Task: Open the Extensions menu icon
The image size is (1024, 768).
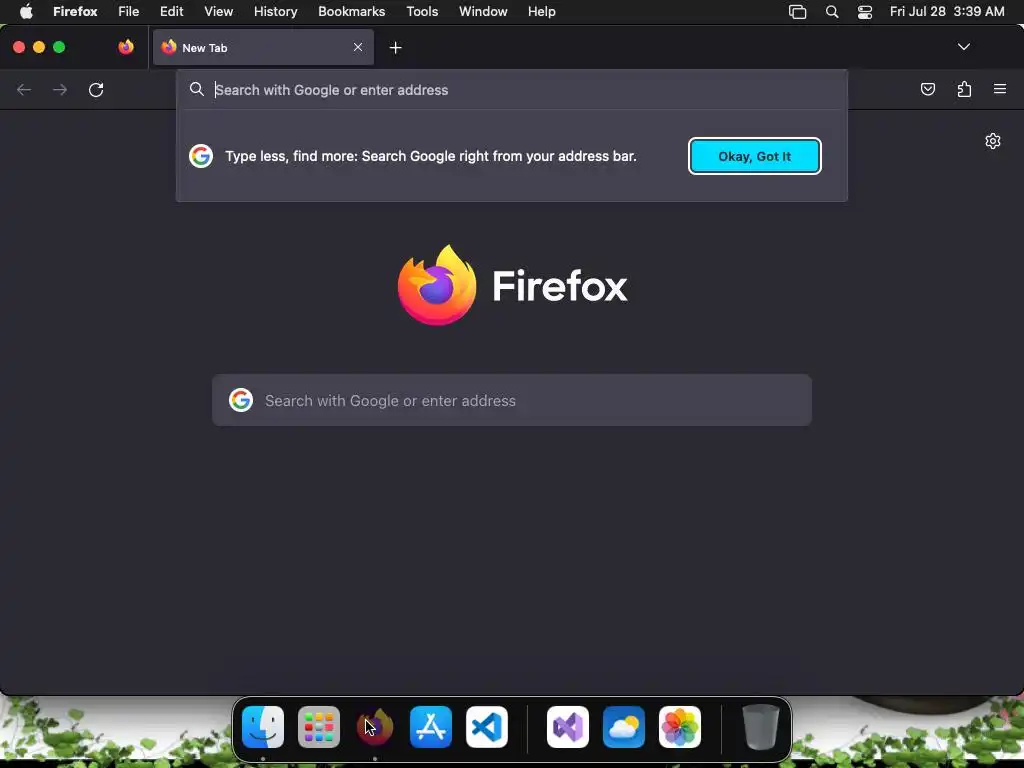Action: point(964,89)
